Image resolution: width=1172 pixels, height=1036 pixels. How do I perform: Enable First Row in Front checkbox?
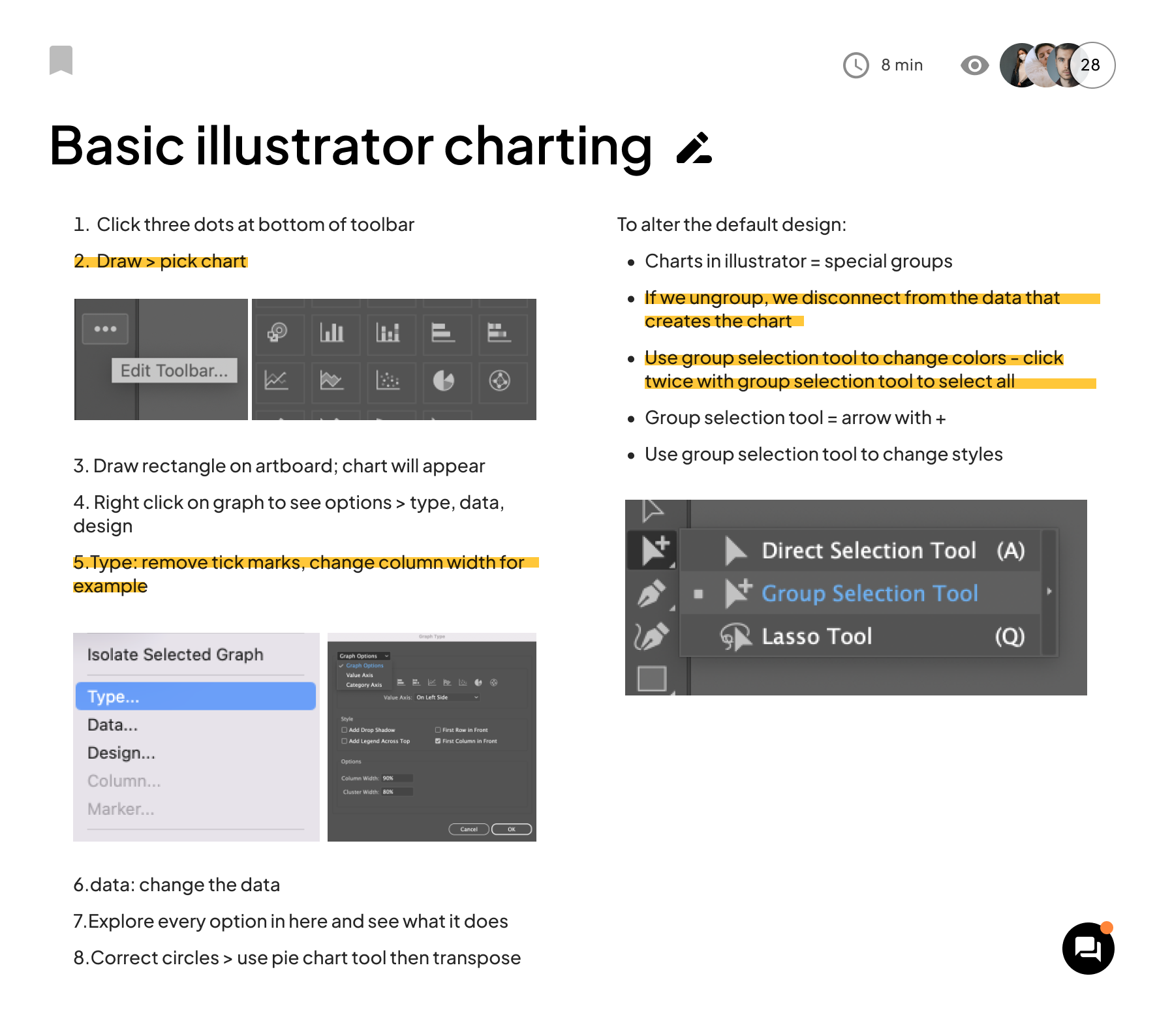(438, 730)
